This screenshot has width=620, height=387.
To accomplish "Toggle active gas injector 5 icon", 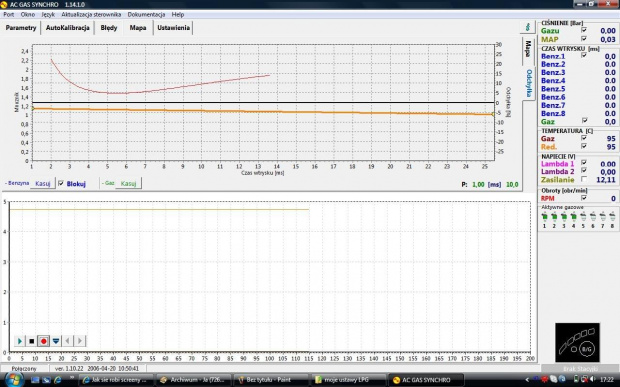I will [583, 216].
